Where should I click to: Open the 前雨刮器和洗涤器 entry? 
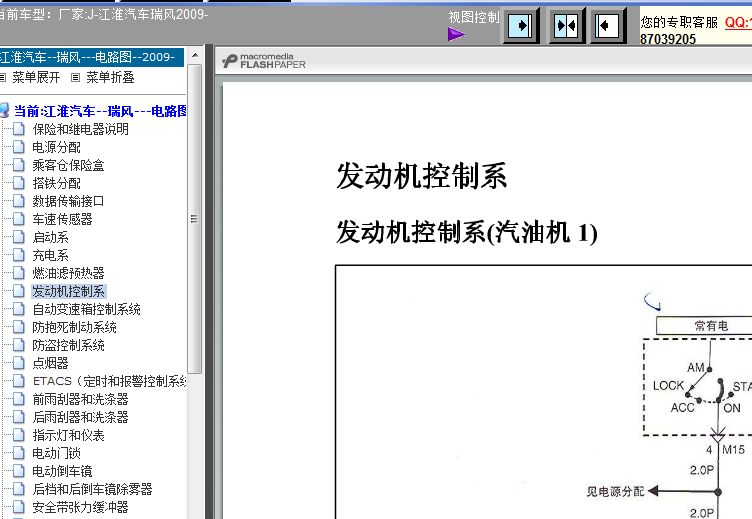[x=80, y=399]
